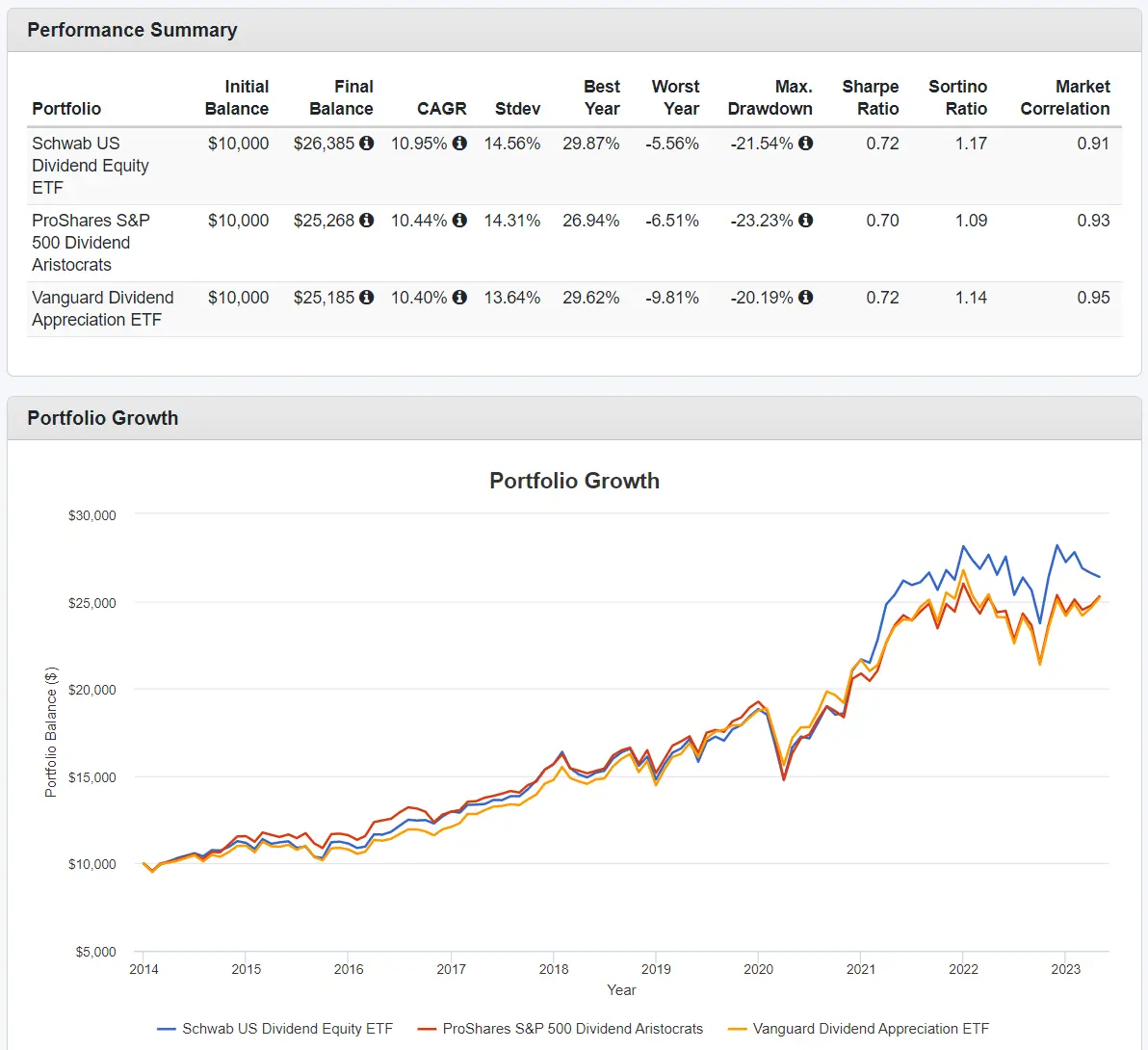
Task: Click the $20,000 y-axis label
Action: point(92,690)
